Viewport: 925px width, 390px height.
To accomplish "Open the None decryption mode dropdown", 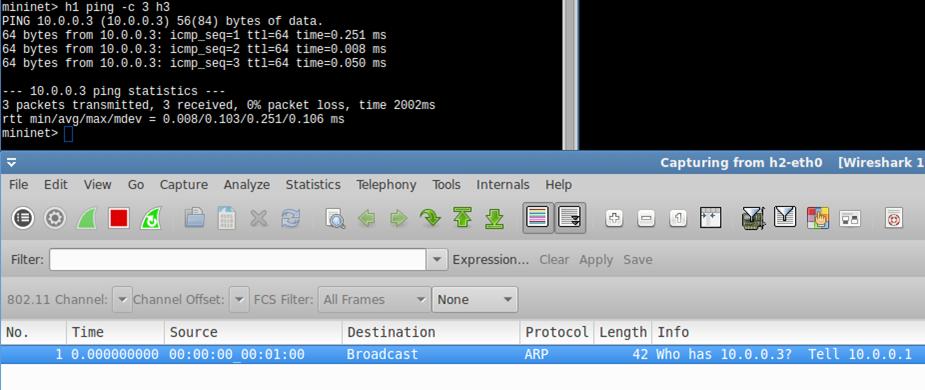I will click(x=475, y=300).
